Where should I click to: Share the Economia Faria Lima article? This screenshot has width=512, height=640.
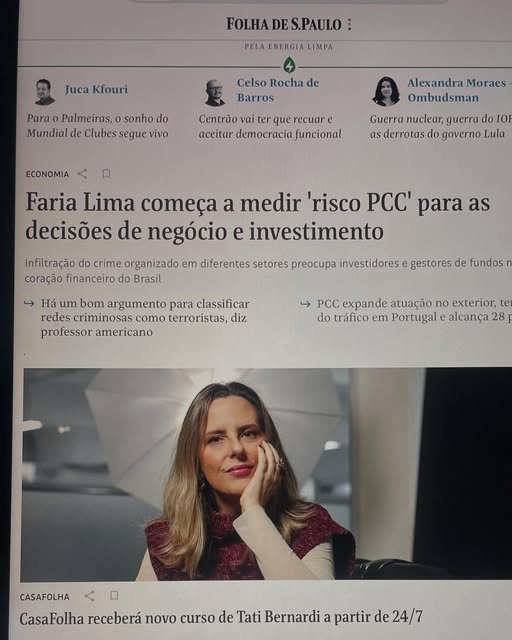[x=82, y=174]
